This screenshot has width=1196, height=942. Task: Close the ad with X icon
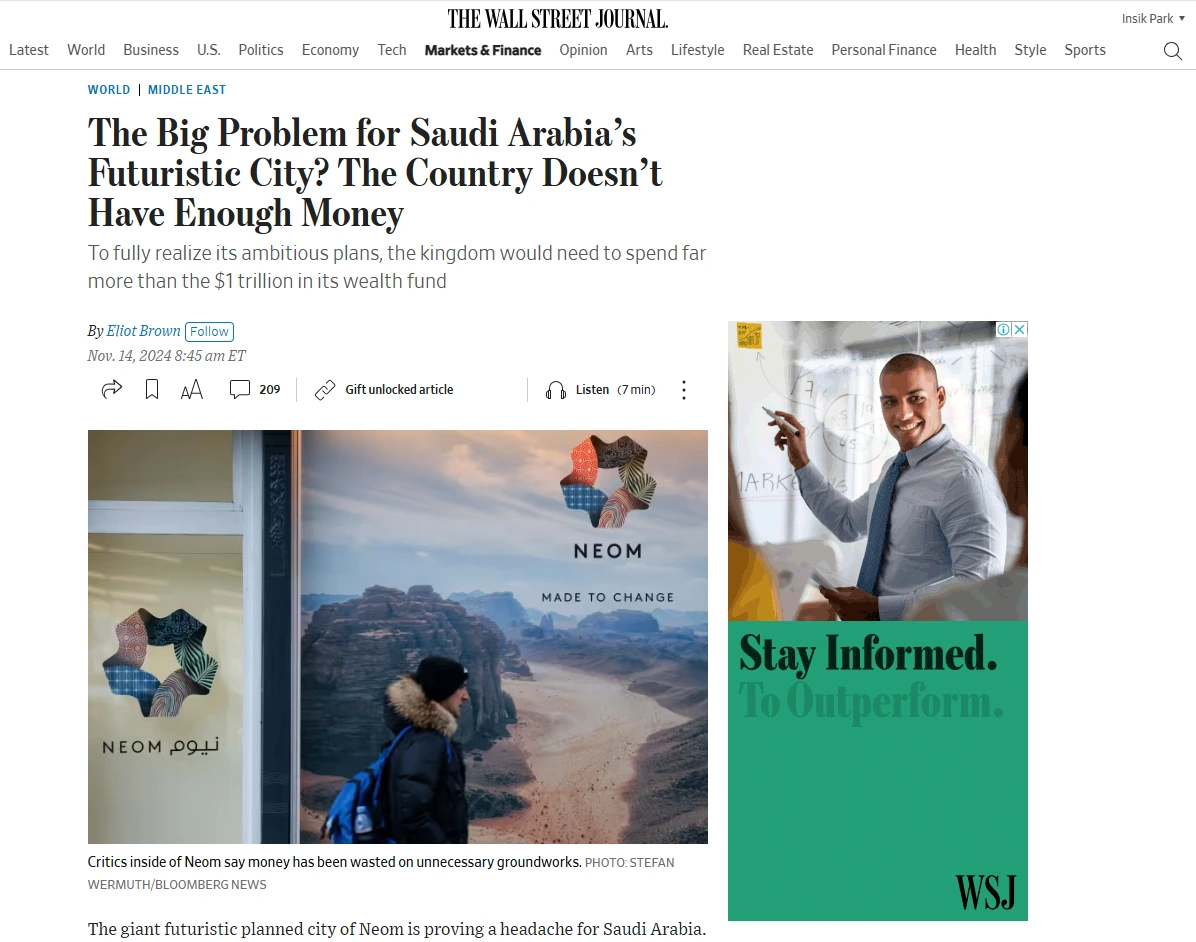point(1020,330)
